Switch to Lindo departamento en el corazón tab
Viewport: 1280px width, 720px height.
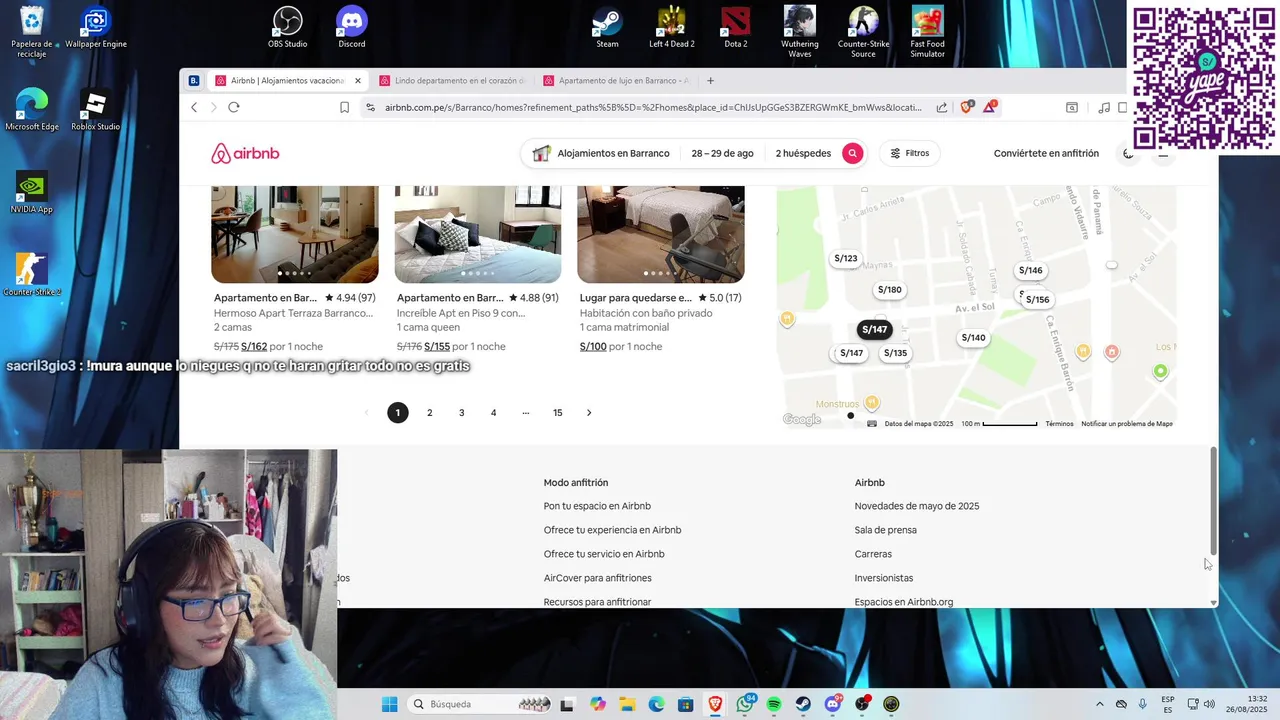[451, 81]
